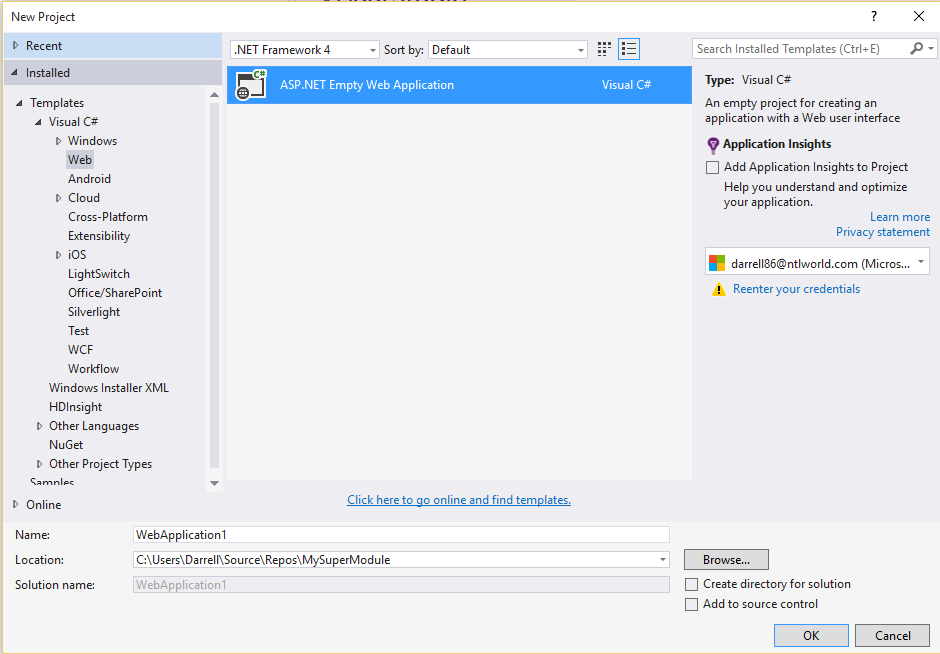Click the project Name input field

click(x=400, y=535)
